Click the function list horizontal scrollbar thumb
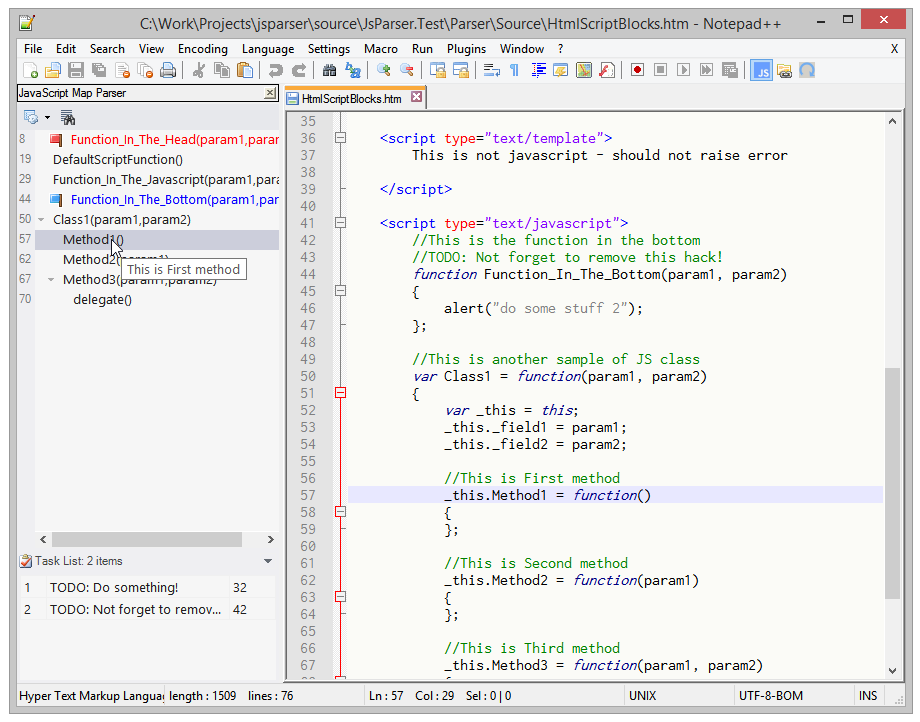This screenshot has width=920, height=722. [x=147, y=539]
